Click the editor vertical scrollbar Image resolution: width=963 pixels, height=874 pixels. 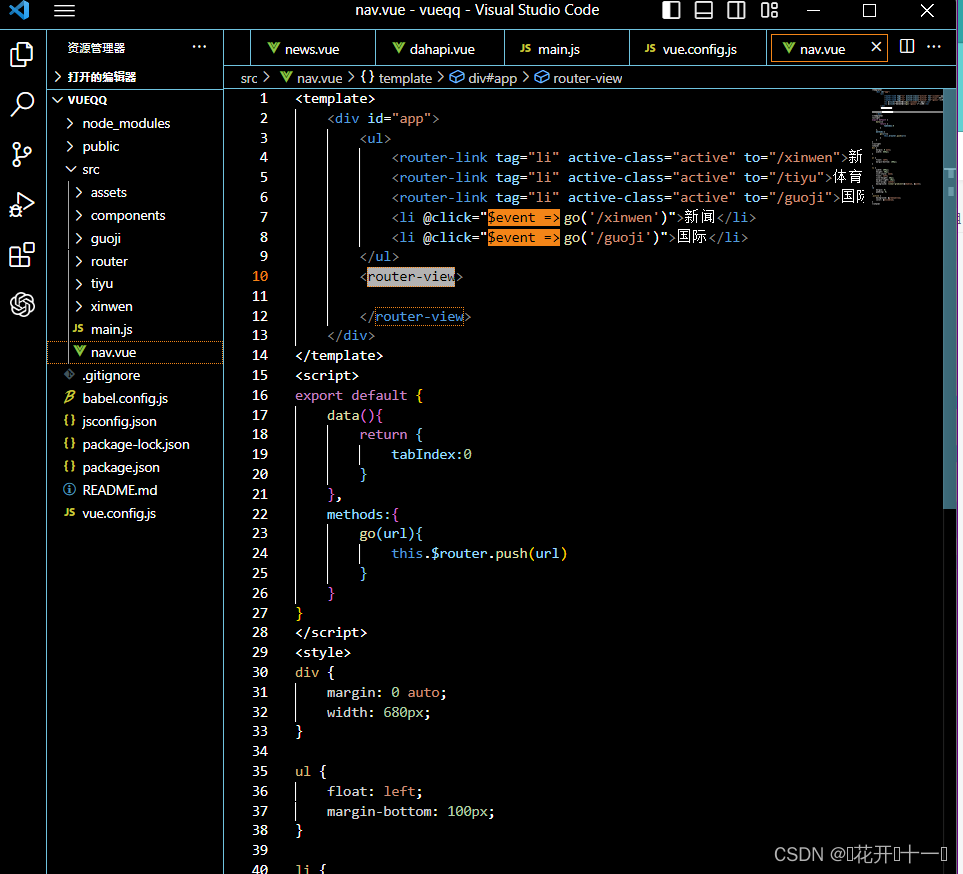pyautogui.click(x=949, y=299)
